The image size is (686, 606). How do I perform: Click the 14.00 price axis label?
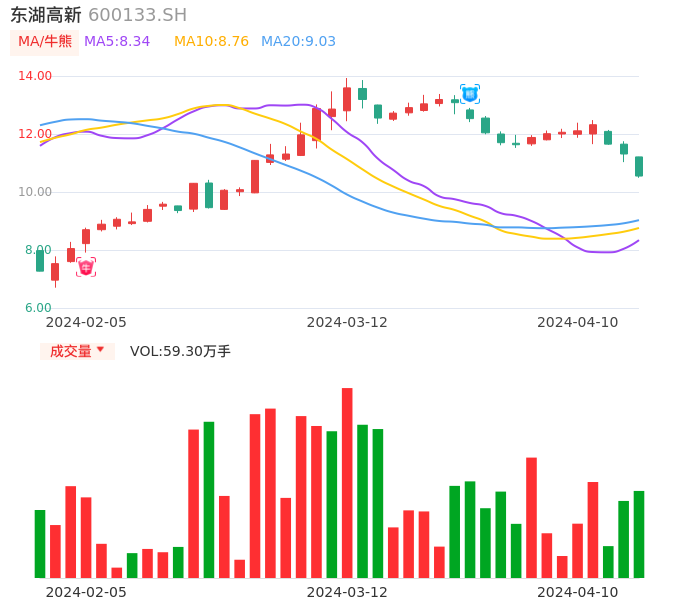tap(36, 76)
